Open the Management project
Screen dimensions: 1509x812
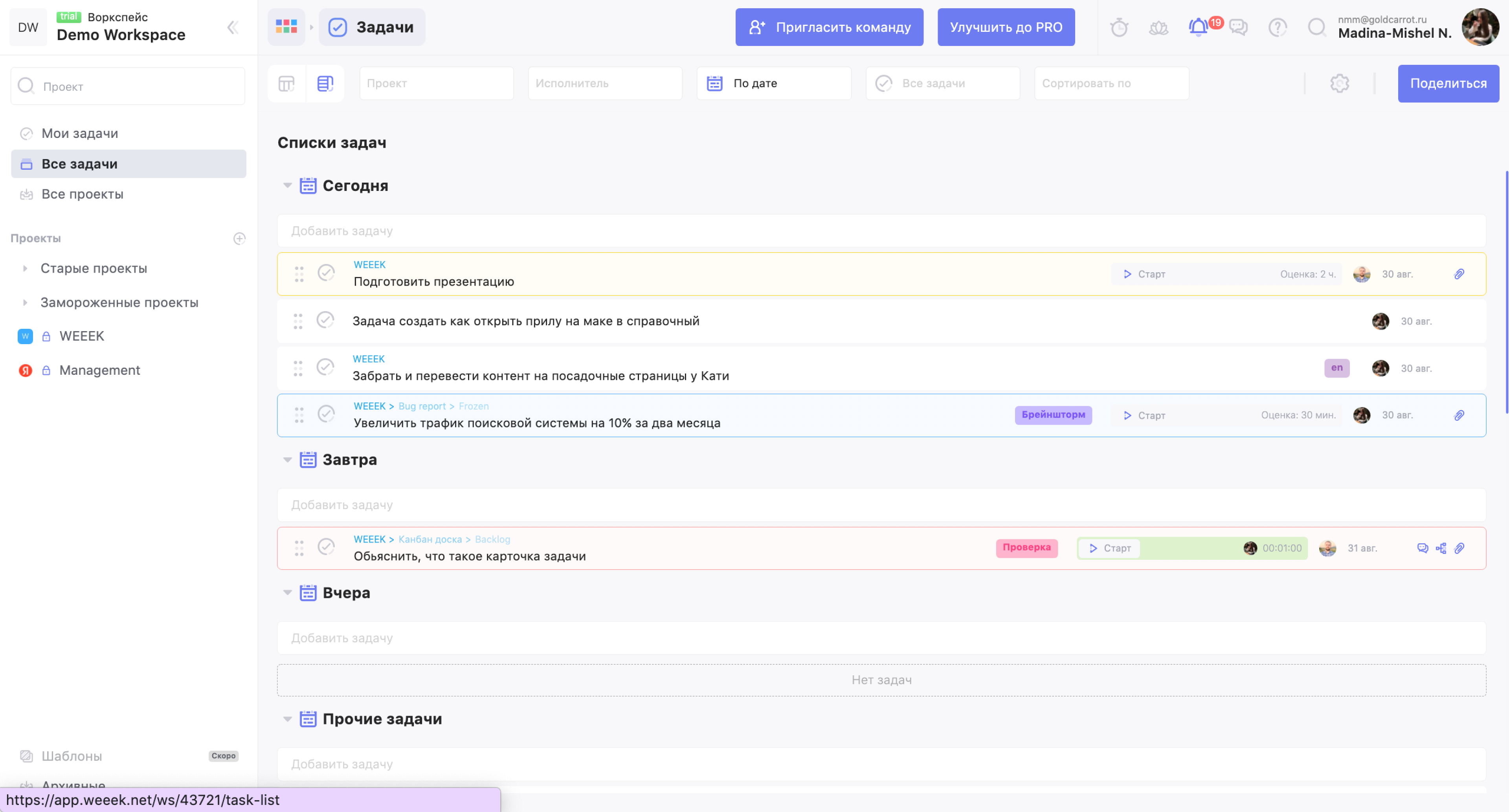99,370
